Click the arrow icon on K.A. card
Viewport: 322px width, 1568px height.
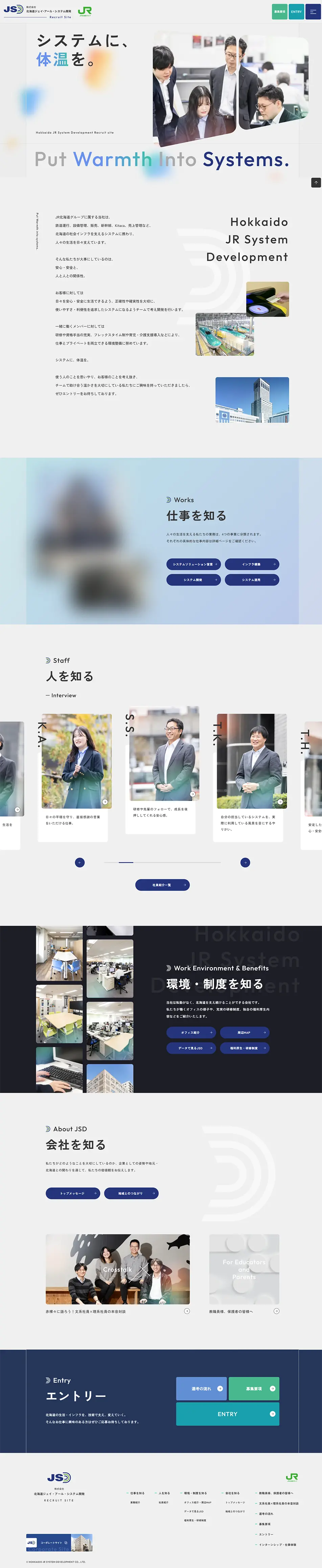pos(105,802)
